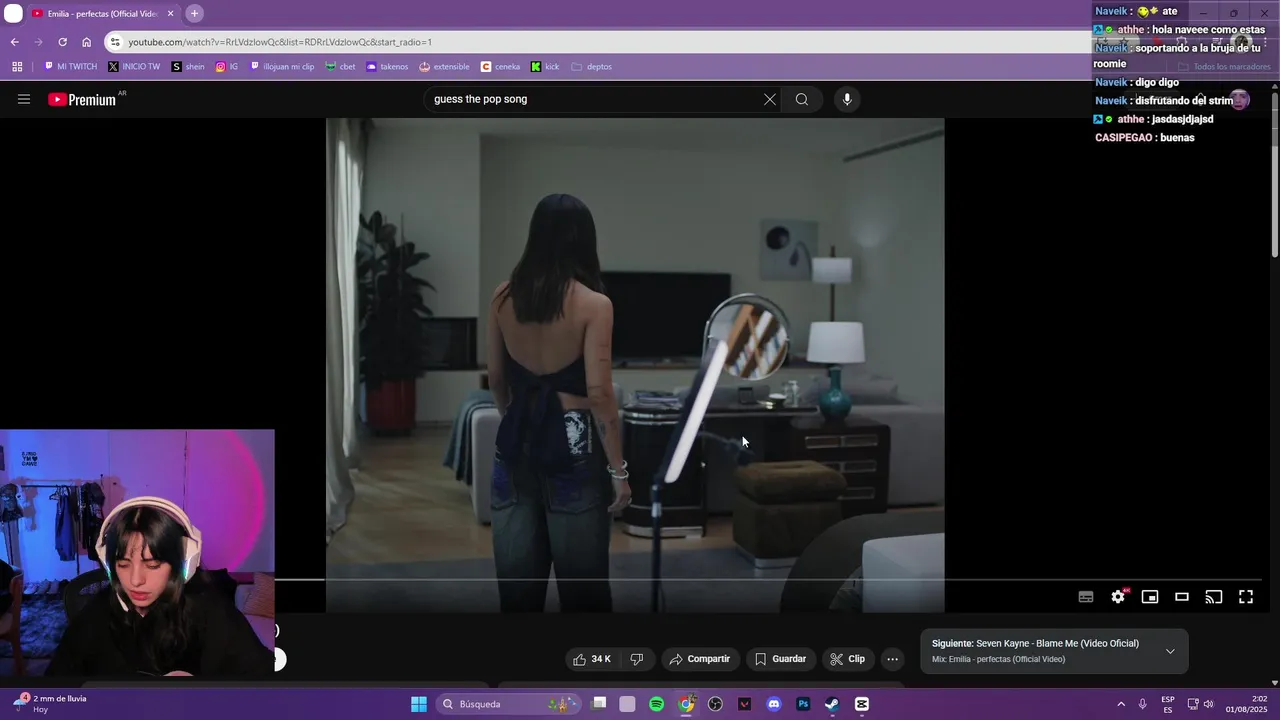Open CapCut from the taskbar
The height and width of the screenshot is (720, 1280).
(x=862, y=704)
